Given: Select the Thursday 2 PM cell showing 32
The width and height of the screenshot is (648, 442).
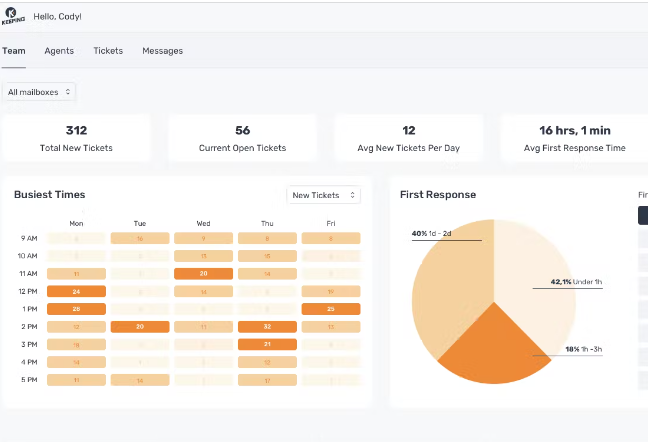Looking at the screenshot, I should coord(267,327).
